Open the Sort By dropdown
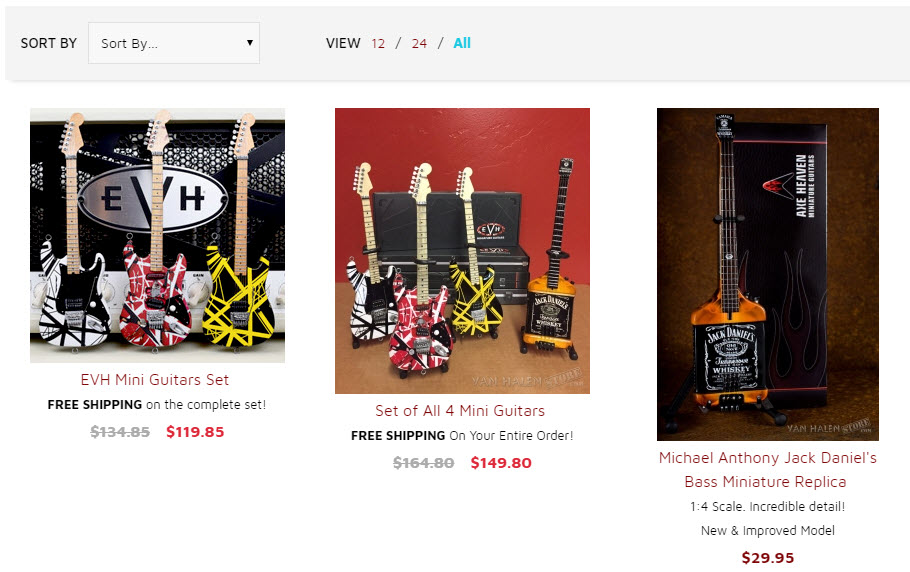Image resolution: width=910 pixels, height=572 pixels. coord(174,43)
